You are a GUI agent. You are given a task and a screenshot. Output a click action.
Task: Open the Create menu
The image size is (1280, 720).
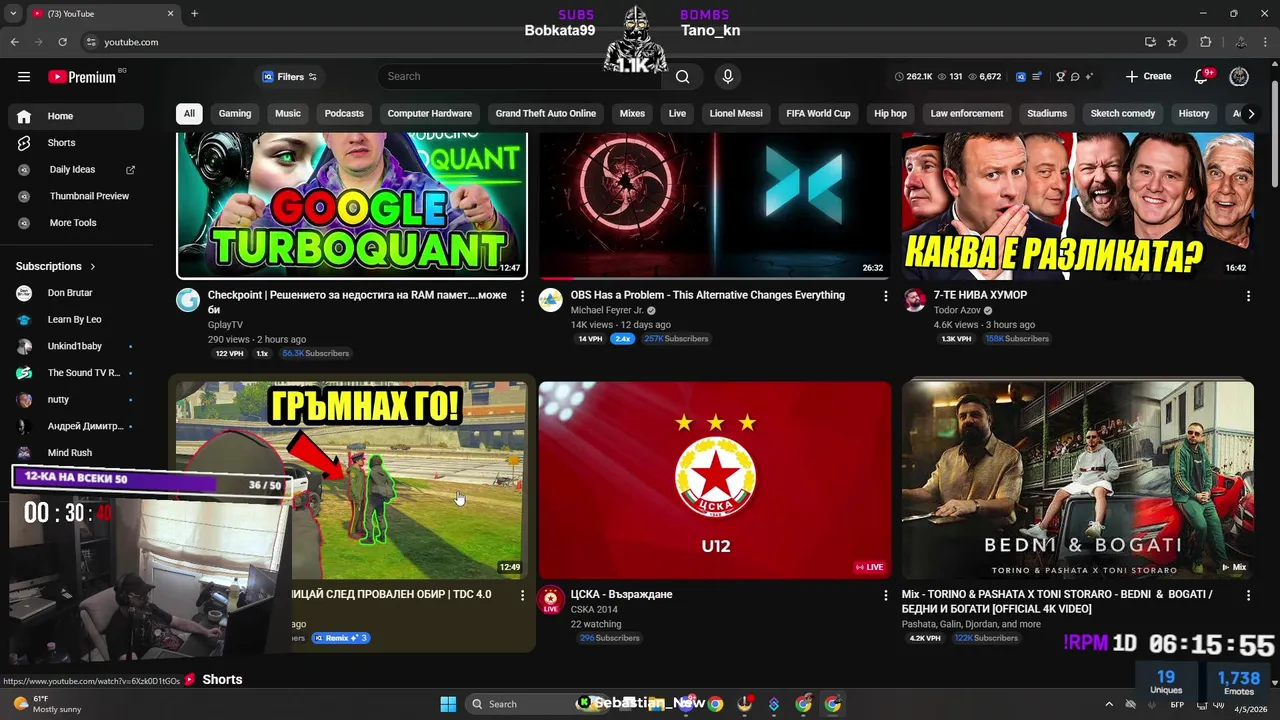tap(1148, 77)
